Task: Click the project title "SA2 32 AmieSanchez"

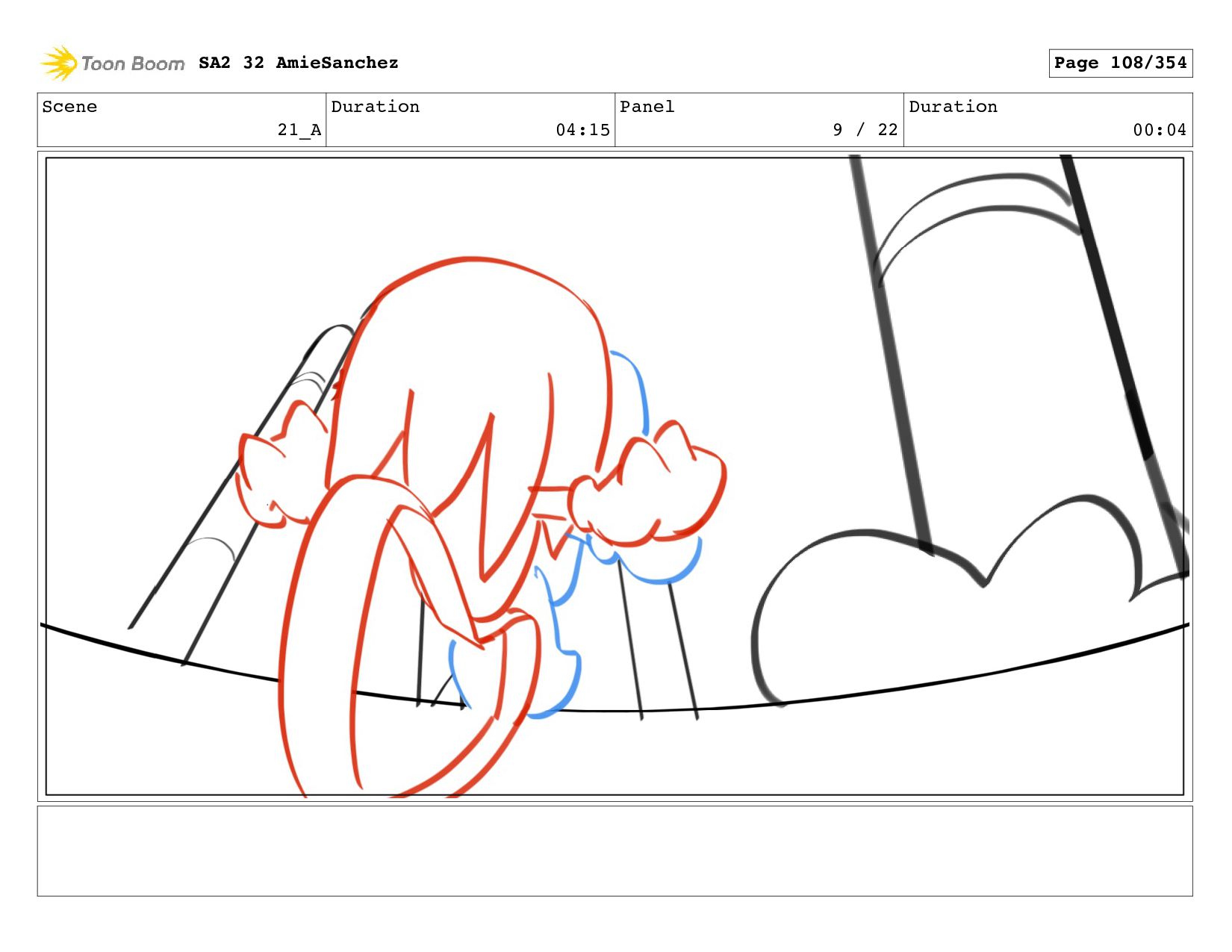Action: tap(298, 63)
